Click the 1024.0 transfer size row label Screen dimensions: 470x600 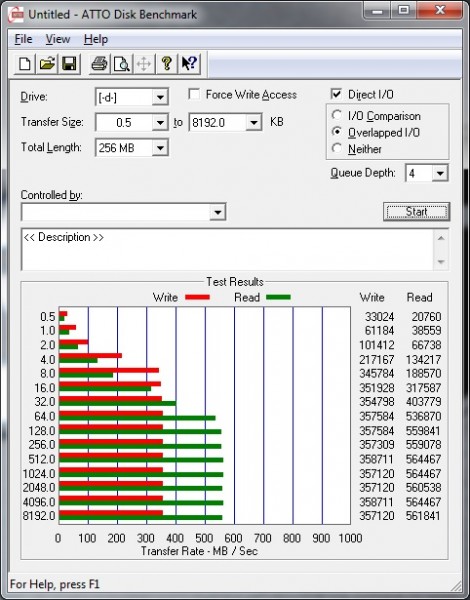pos(39,474)
